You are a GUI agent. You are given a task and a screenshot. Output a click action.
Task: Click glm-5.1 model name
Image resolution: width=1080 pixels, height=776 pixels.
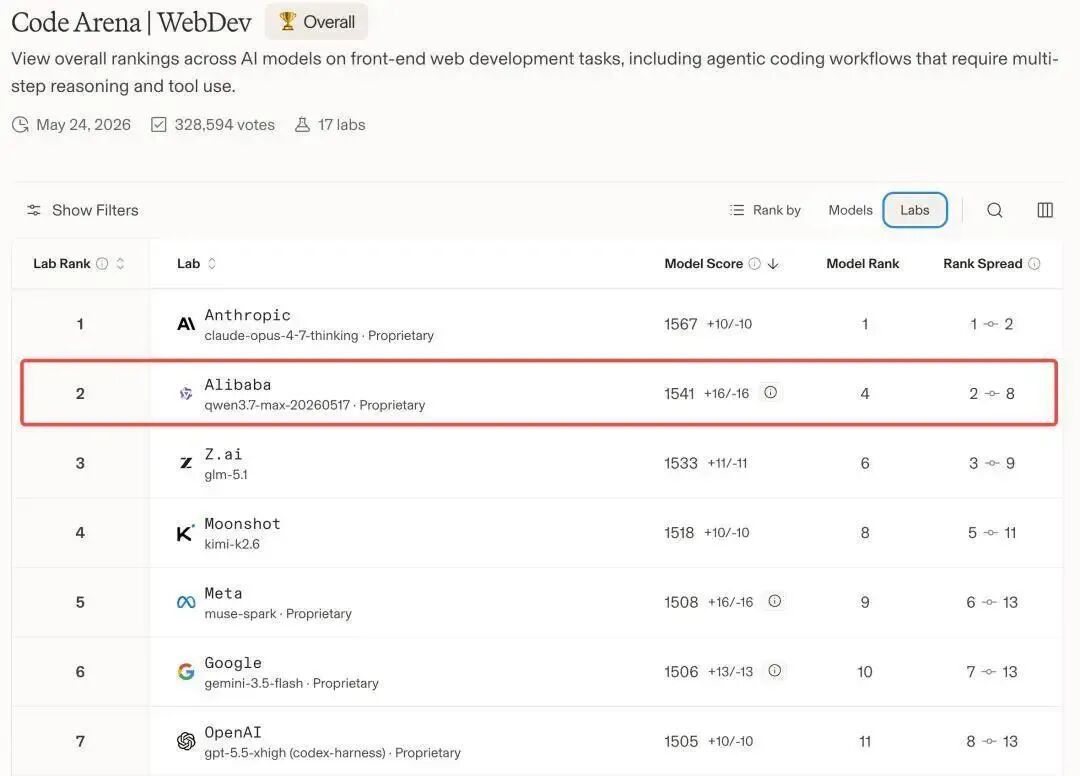(226, 474)
